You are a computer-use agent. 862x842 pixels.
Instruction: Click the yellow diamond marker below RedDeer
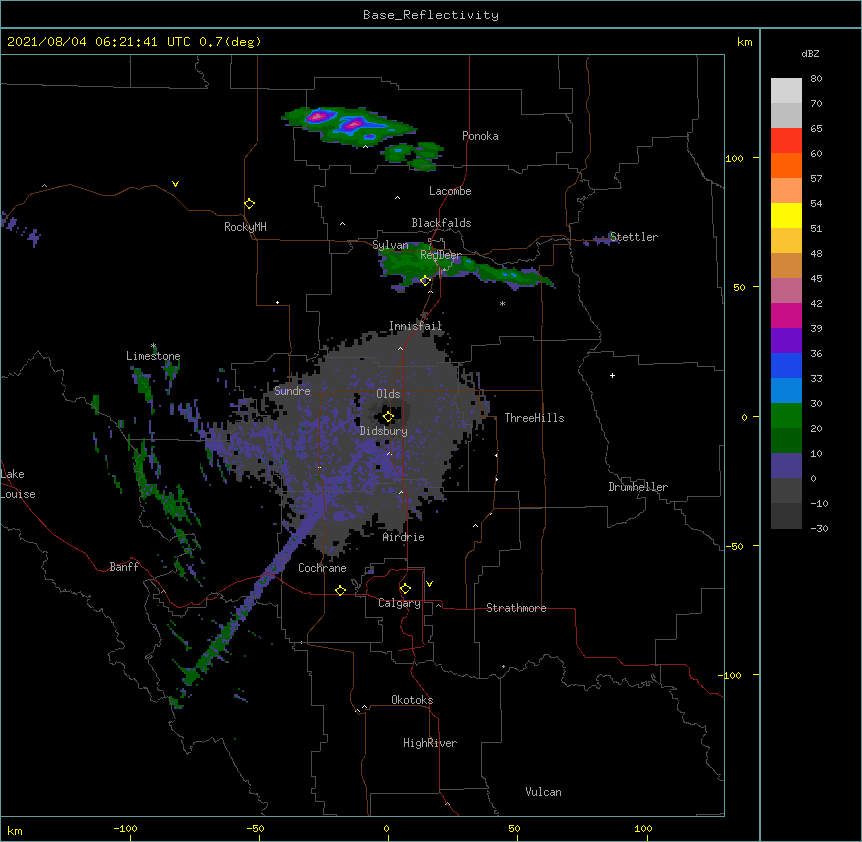click(x=425, y=281)
